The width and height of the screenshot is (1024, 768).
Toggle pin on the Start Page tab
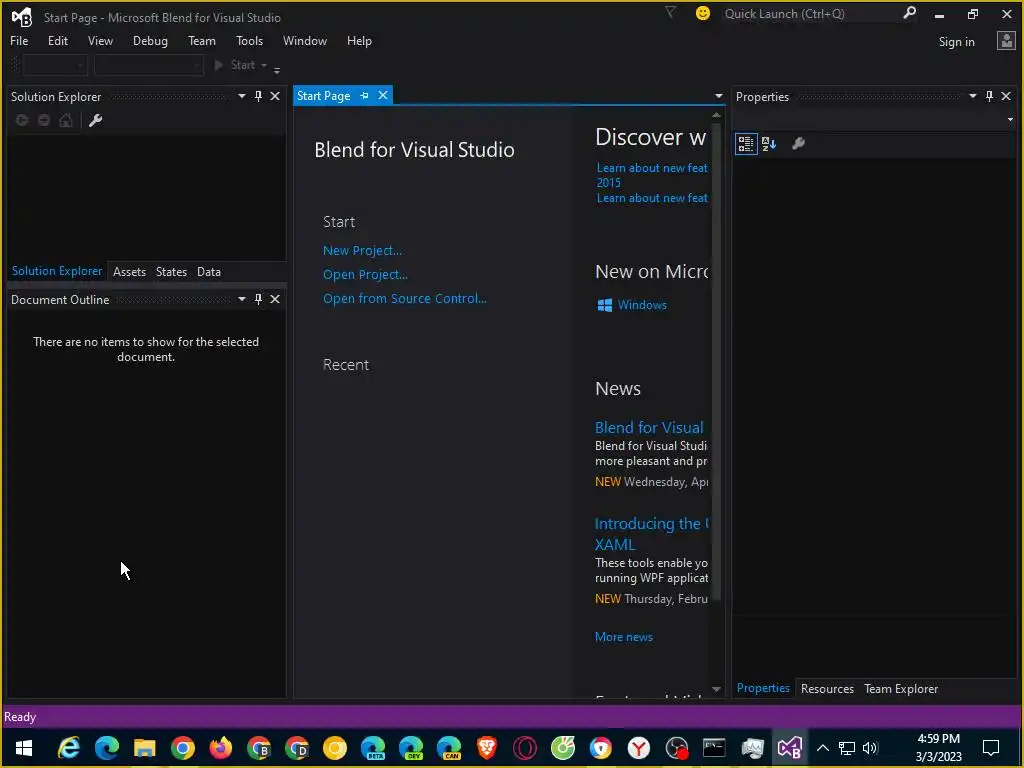coord(364,96)
